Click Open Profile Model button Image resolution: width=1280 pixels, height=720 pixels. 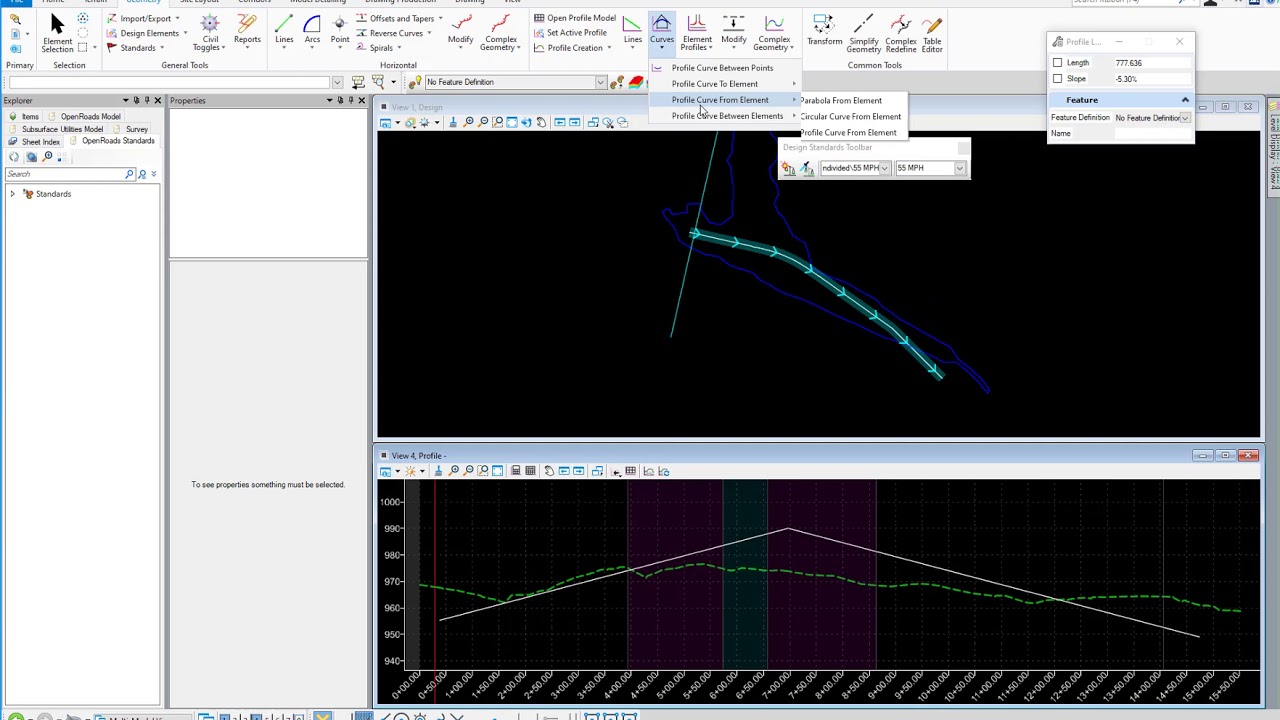(x=574, y=18)
